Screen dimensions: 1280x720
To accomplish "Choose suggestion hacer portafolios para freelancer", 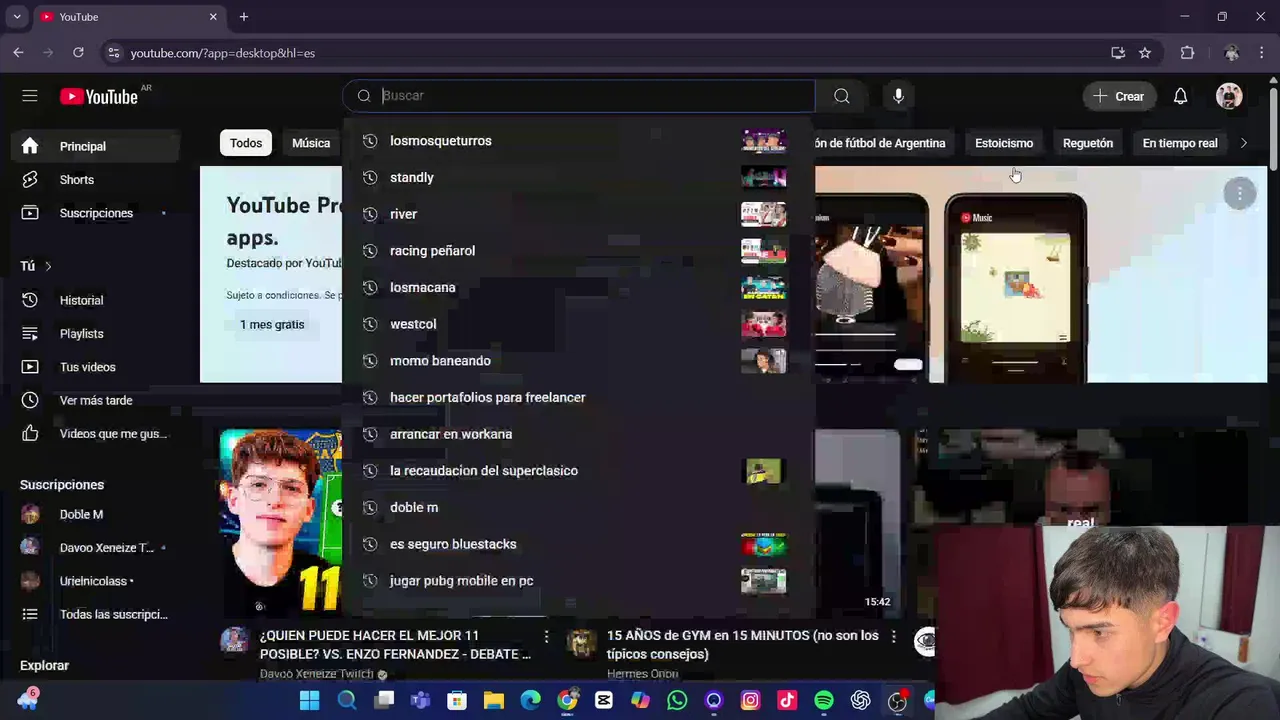I will (579, 397).
